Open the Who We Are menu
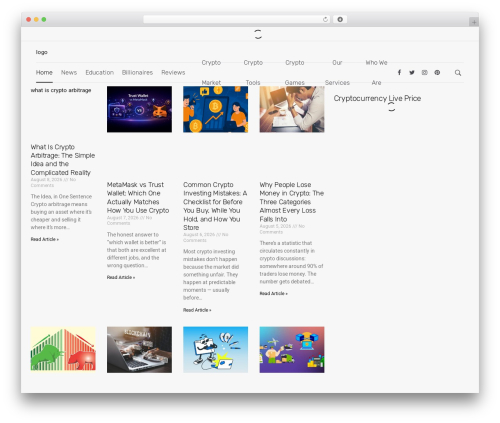Screen dimensions: 500x423 tap(376, 72)
